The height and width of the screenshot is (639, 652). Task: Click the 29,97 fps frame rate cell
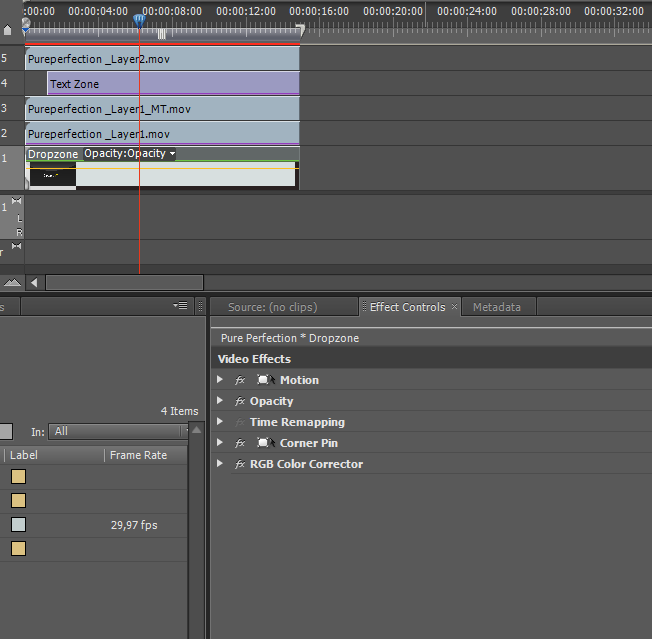click(134, 525)
